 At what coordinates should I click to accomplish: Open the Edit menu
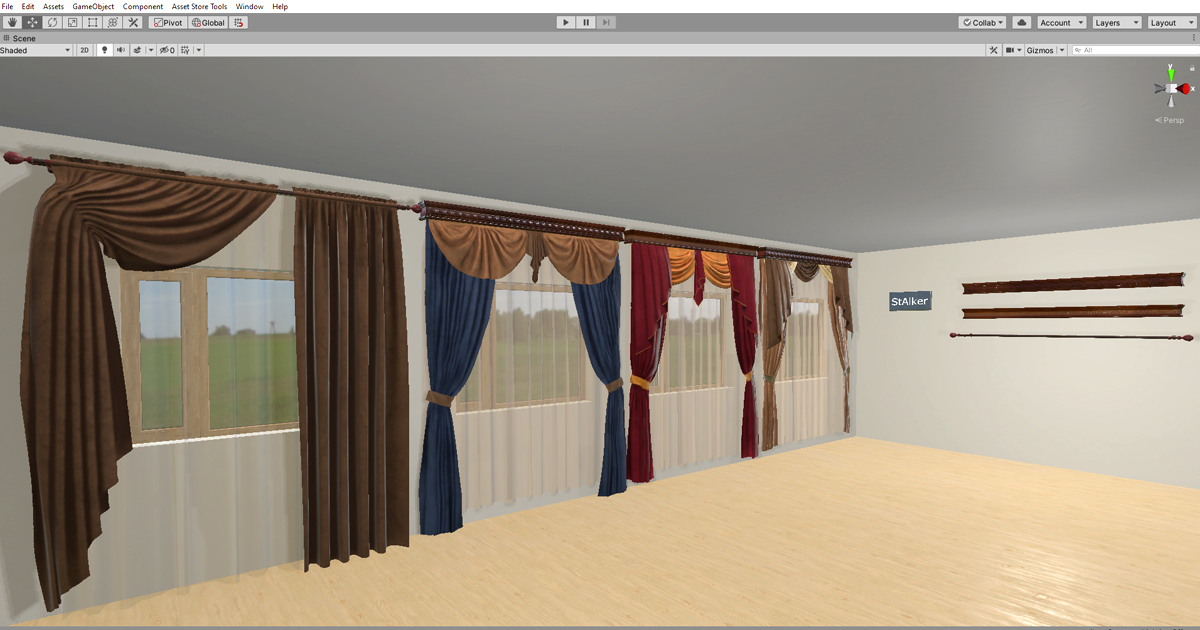click(28, 6)
